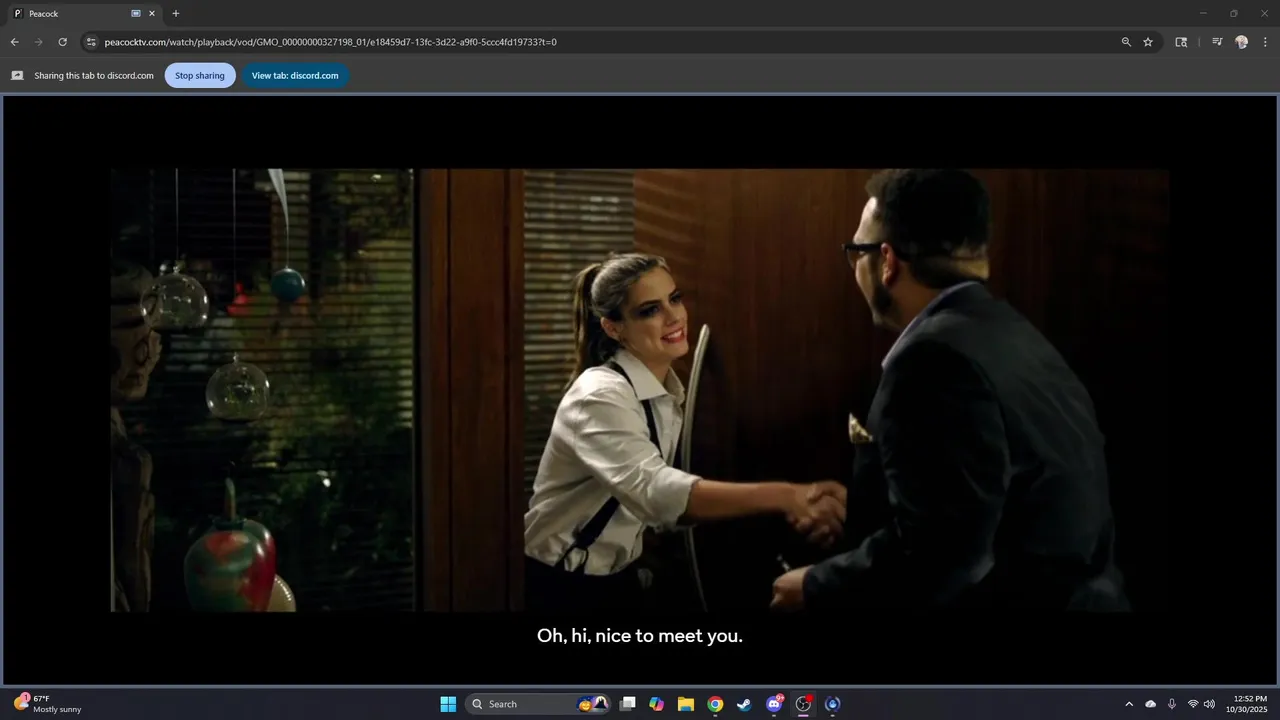1280x720 pixels.
Task: Open Discord from taskbar
Action: click(x=774, y=704)
